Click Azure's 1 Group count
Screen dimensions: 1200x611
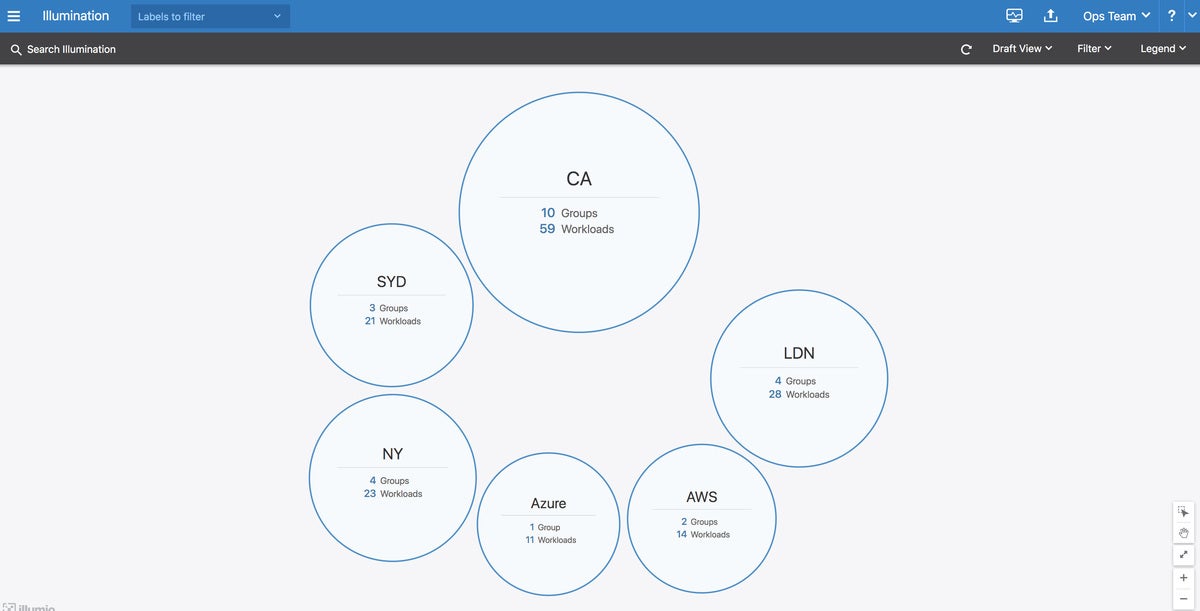point(545,527)
